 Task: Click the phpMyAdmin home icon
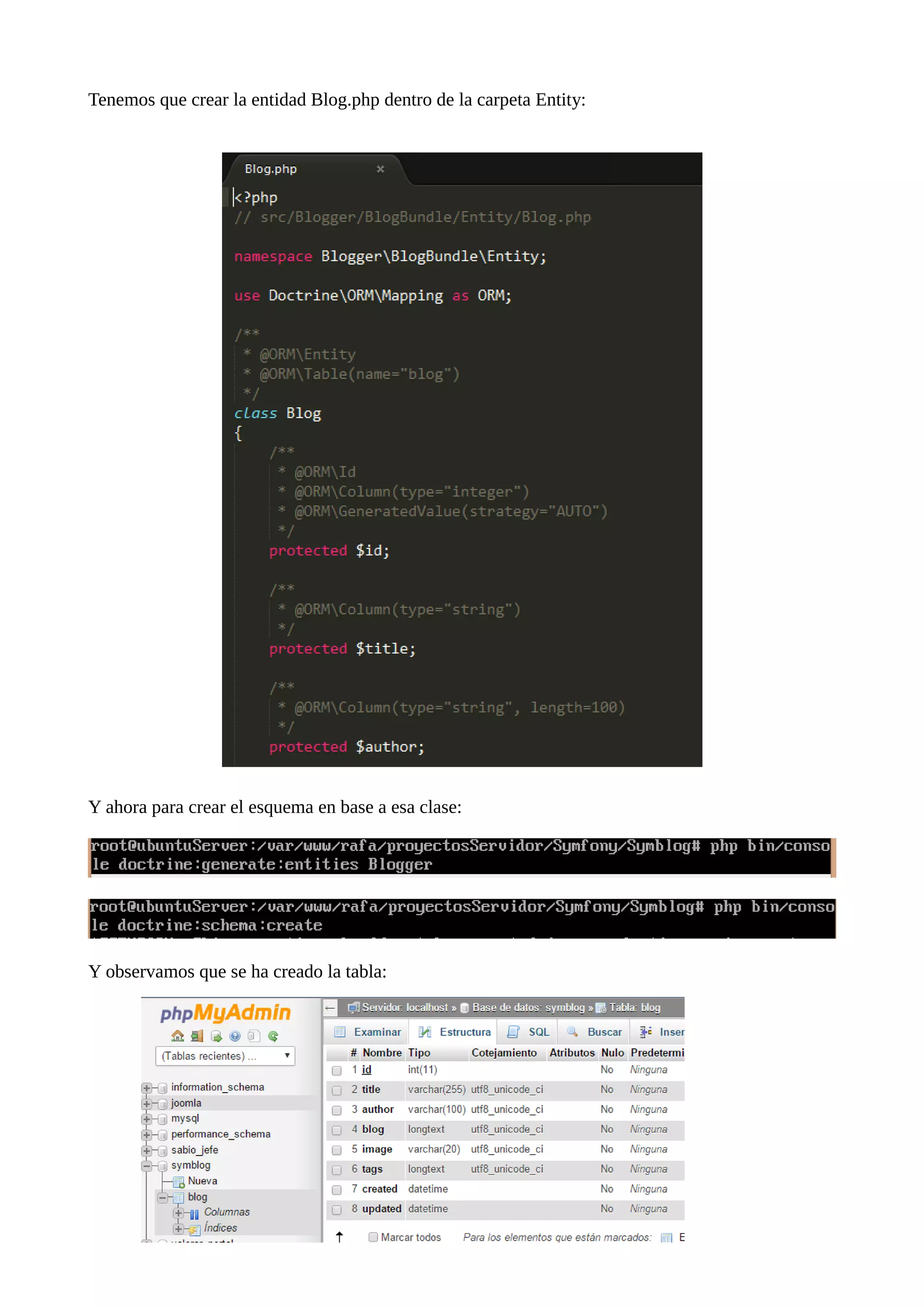pos(178,1036)
